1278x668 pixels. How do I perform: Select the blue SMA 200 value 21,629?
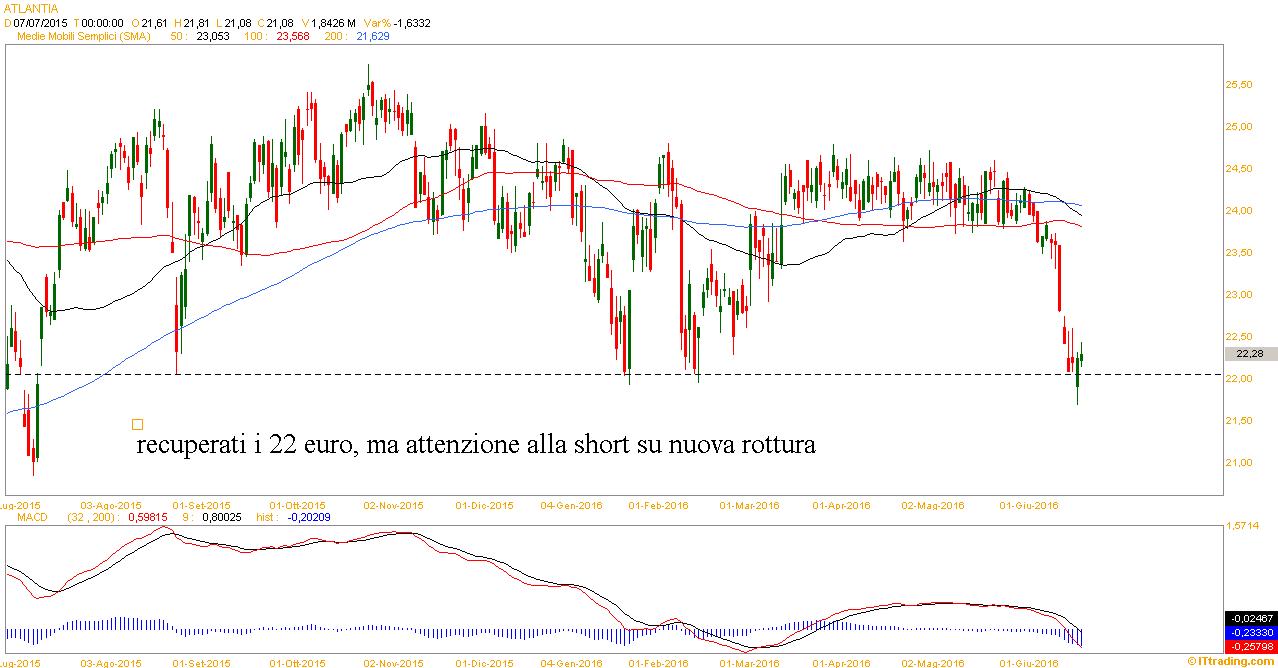coord(373,36)
